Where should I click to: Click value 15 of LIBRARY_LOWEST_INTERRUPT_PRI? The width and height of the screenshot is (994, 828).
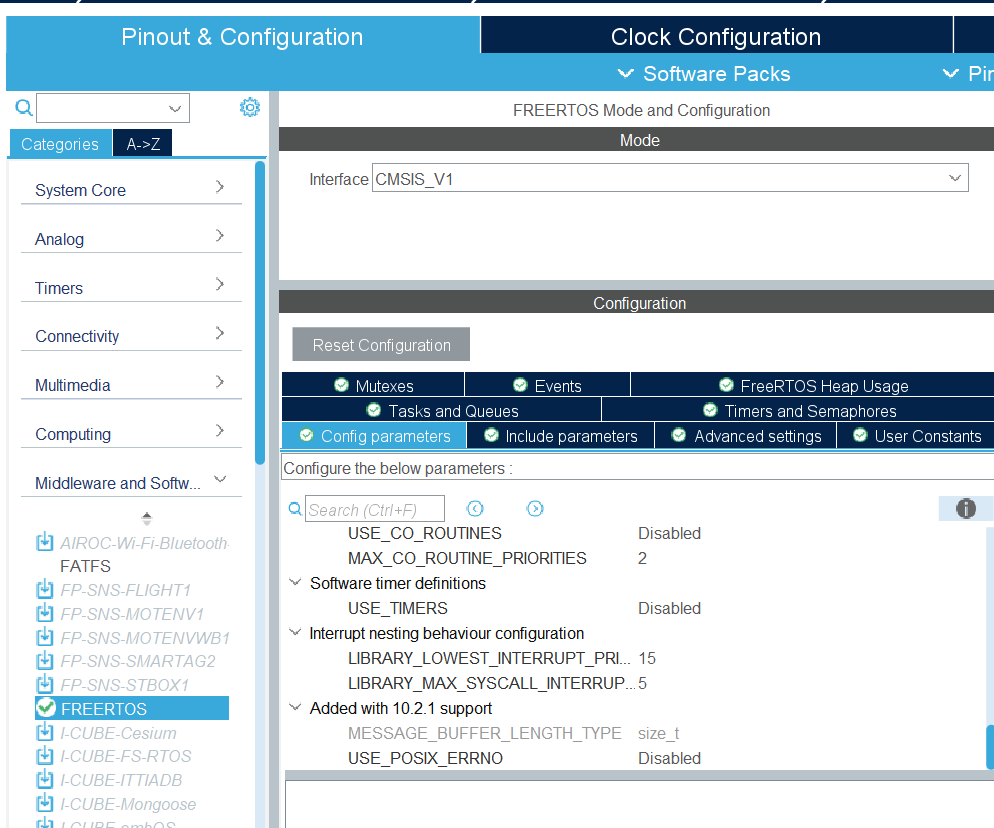(647, 658)
